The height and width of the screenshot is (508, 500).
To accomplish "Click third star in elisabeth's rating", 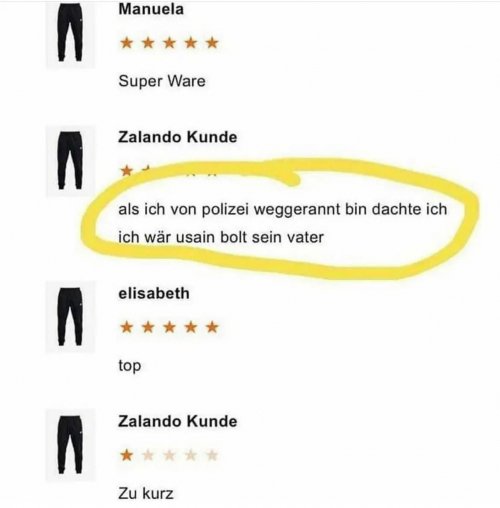I will 169,327.
